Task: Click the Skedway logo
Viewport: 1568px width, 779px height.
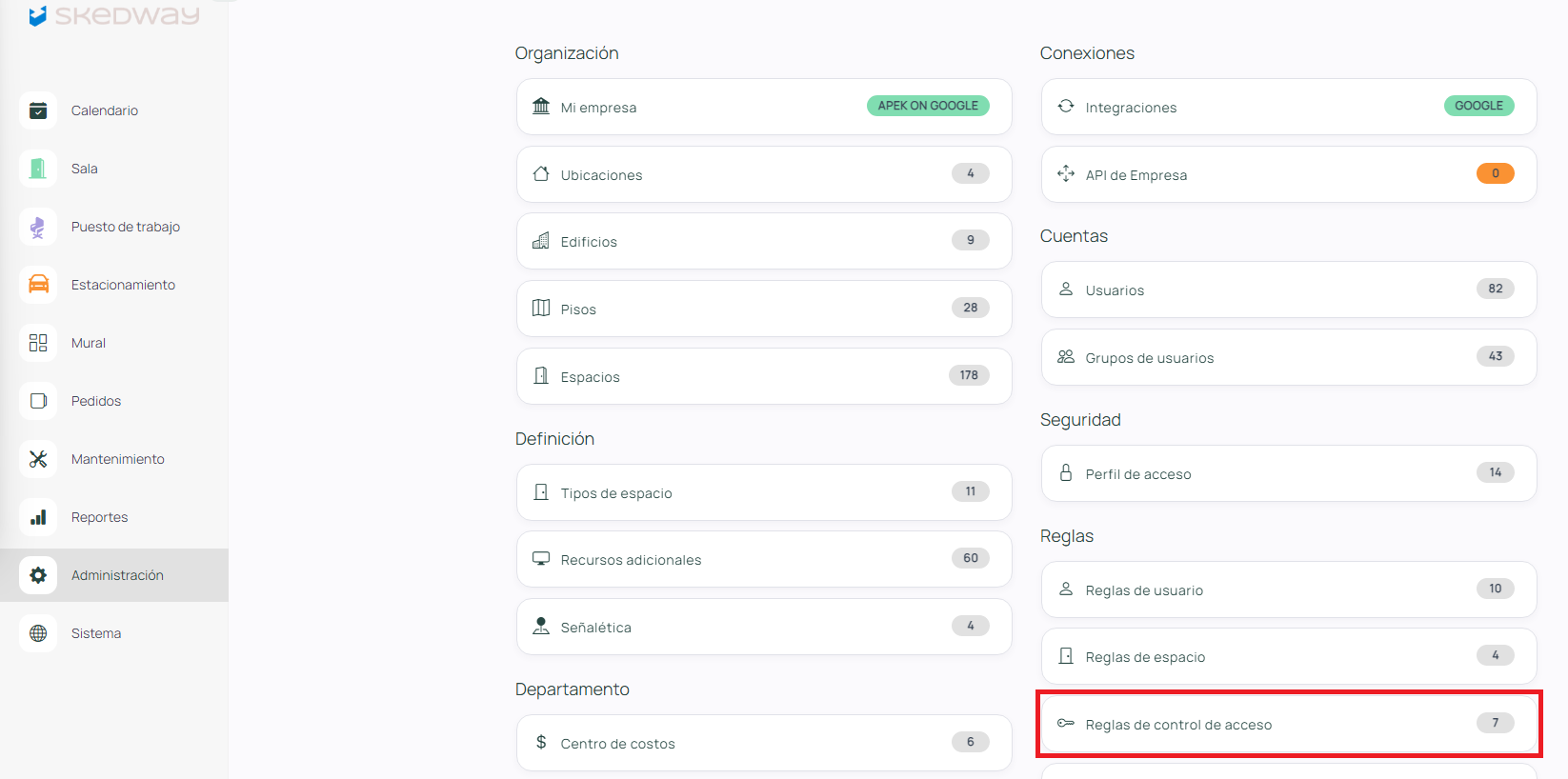Action: [x=114, y=14]
